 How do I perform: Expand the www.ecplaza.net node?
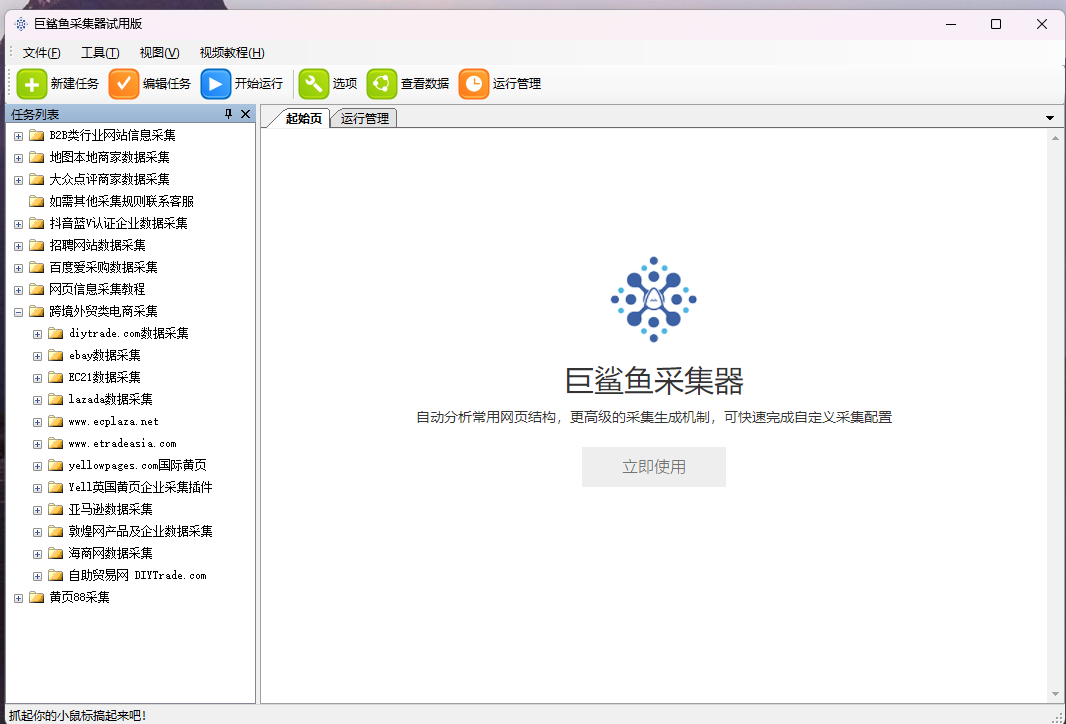37,421
